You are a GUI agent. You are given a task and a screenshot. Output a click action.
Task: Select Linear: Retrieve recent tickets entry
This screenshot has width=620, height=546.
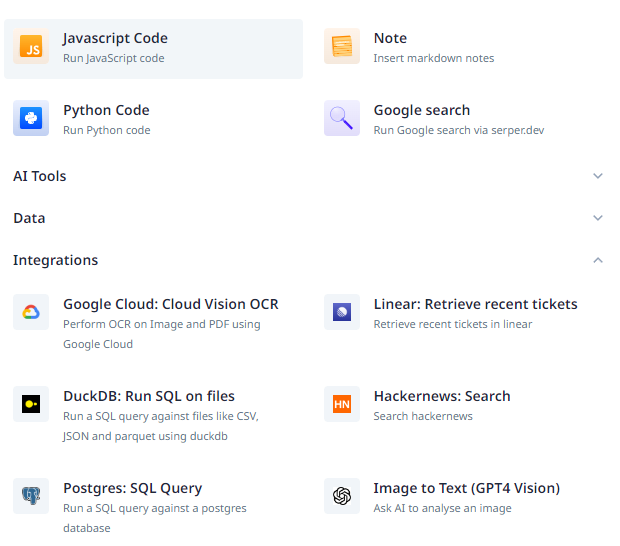click(464, 314)
